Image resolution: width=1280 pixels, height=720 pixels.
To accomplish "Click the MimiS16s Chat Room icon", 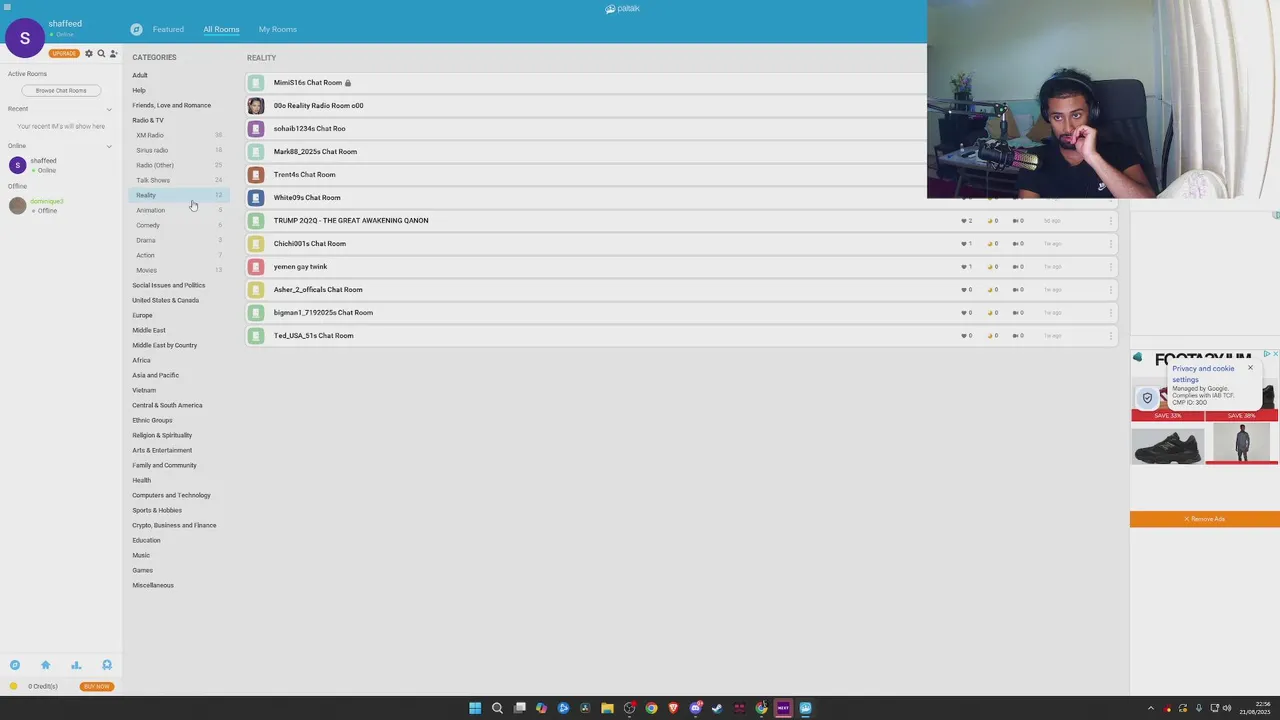I will pos(256,82).
